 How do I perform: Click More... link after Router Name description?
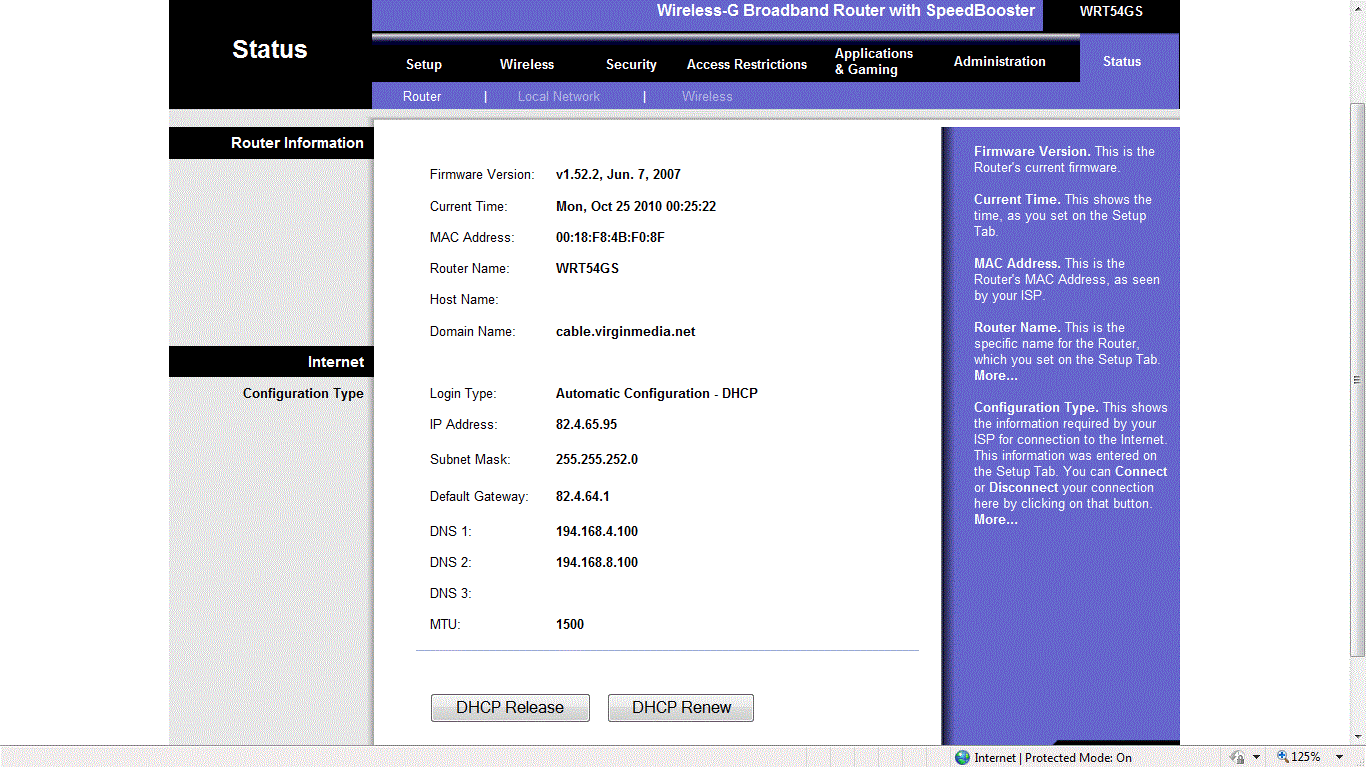tap(995, 375)
